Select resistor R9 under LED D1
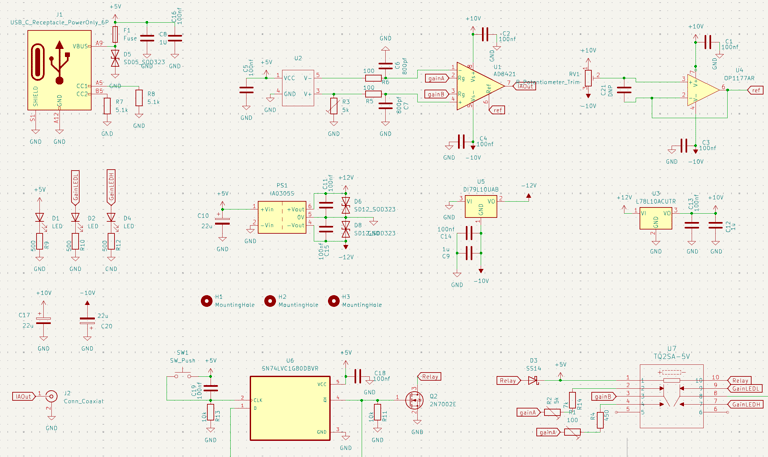The image size is (768, 457). 40,241
